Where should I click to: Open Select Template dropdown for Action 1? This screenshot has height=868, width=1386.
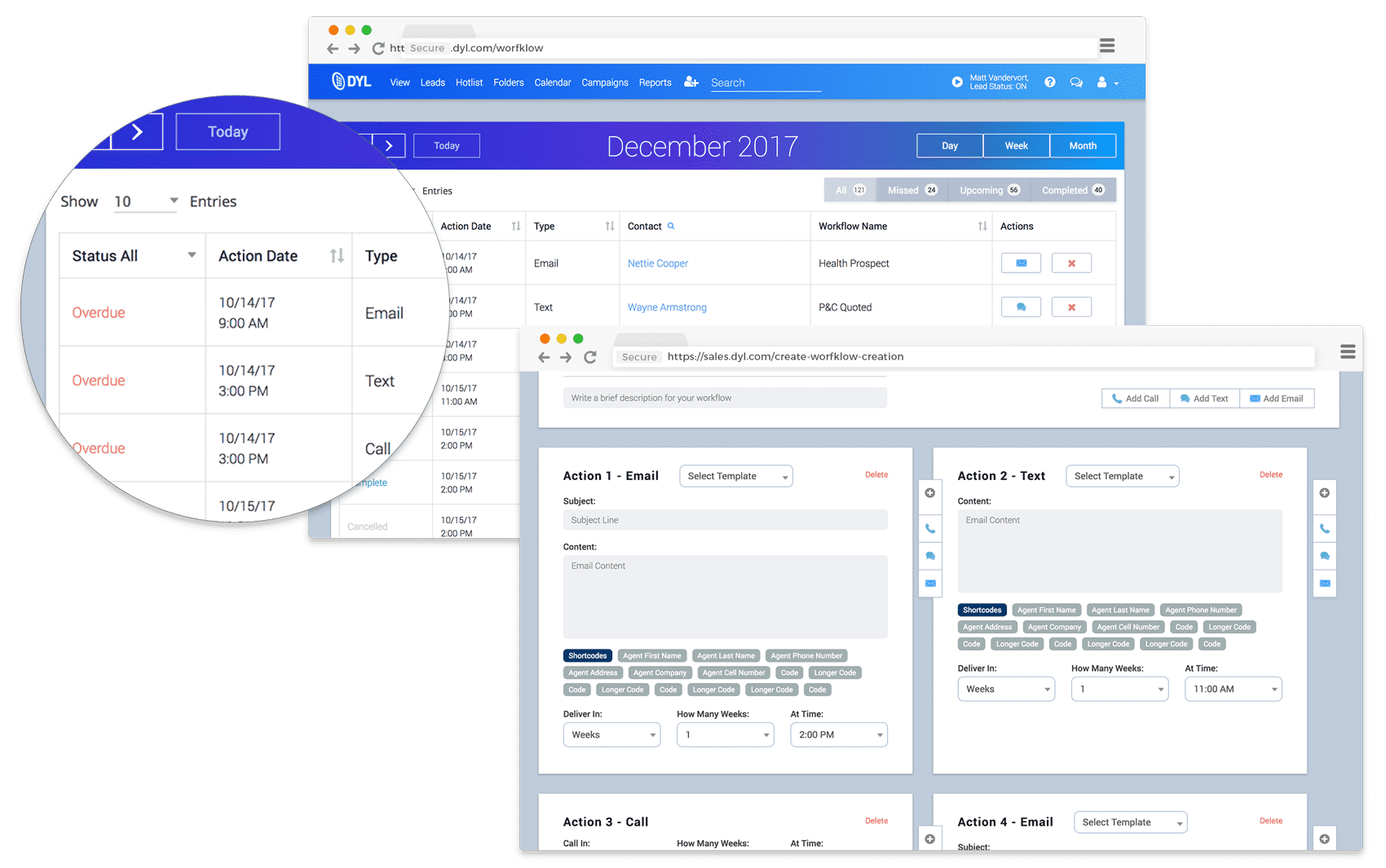pos(736,476)
